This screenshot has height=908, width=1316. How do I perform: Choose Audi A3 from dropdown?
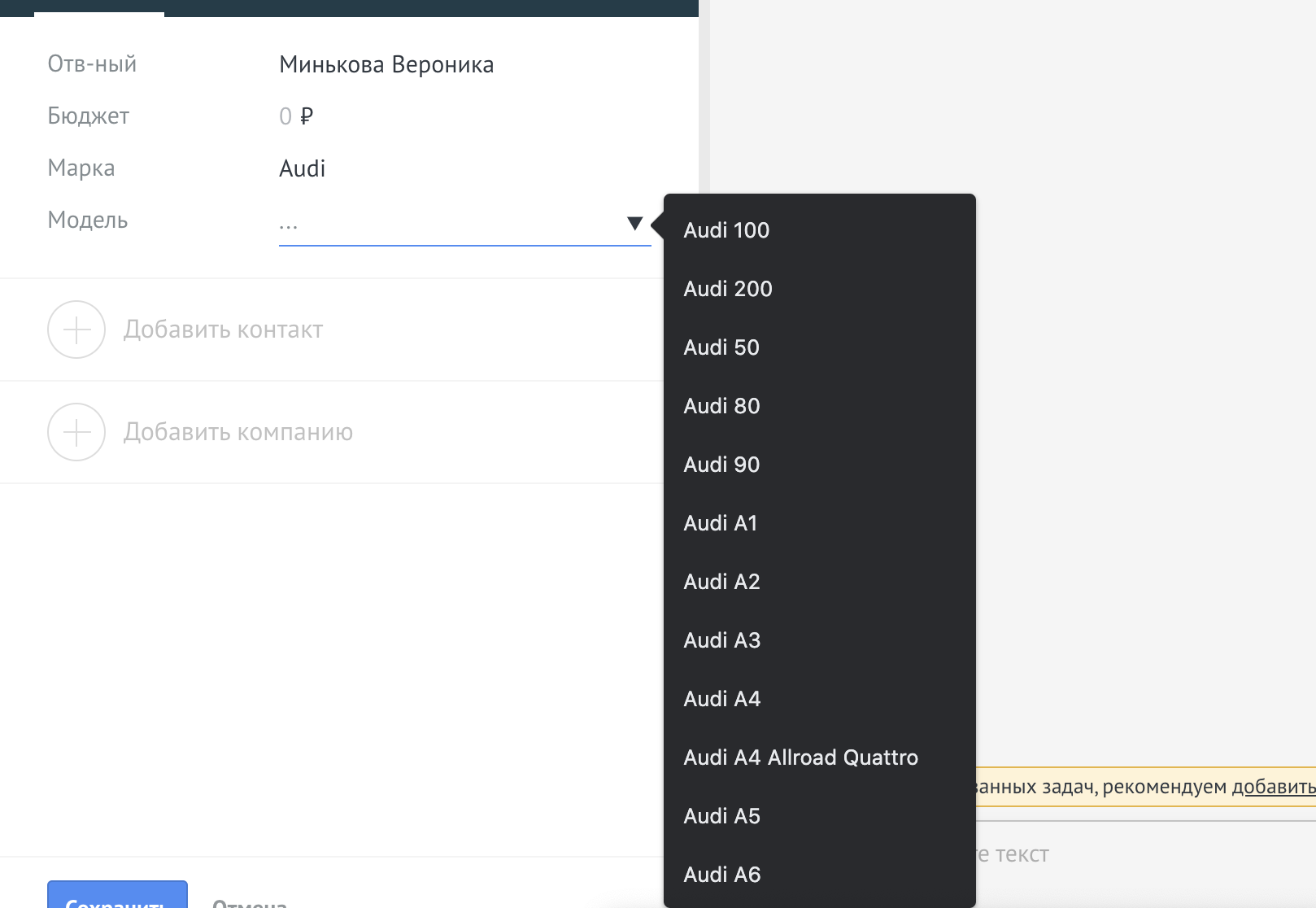[721, 640]
